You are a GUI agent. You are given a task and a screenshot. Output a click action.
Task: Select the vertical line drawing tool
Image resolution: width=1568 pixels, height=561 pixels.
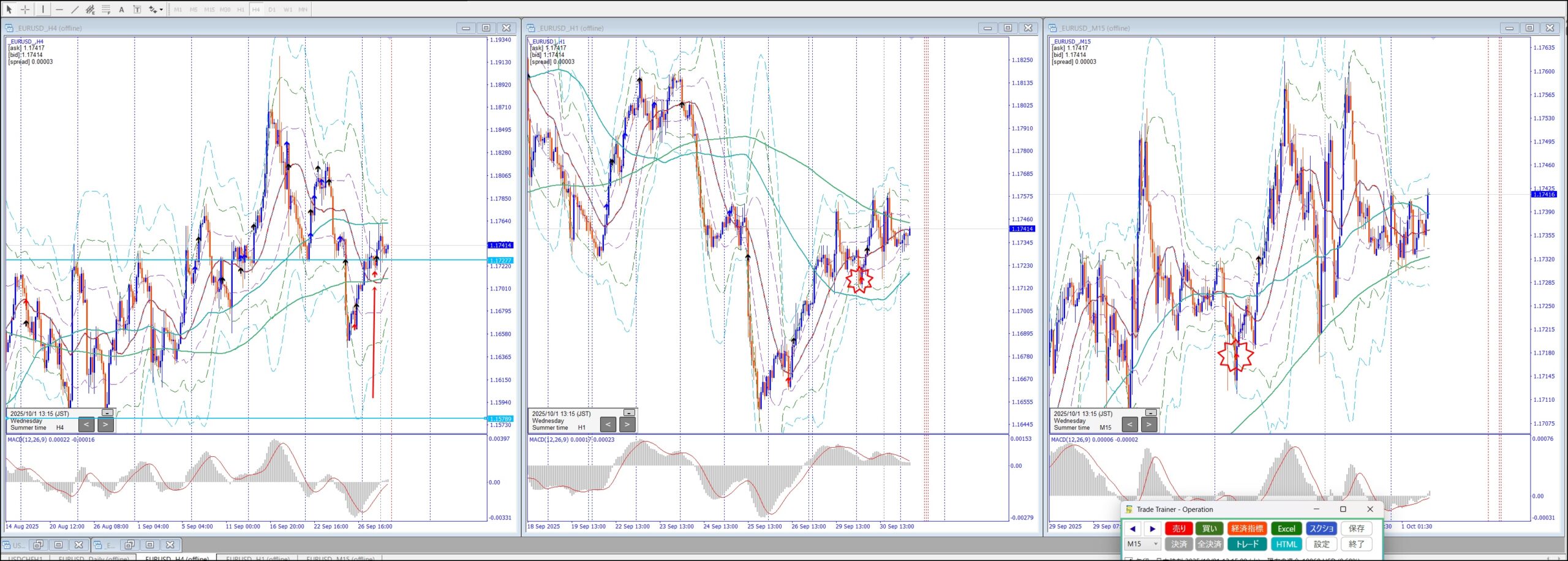click(x=43, y=9)
